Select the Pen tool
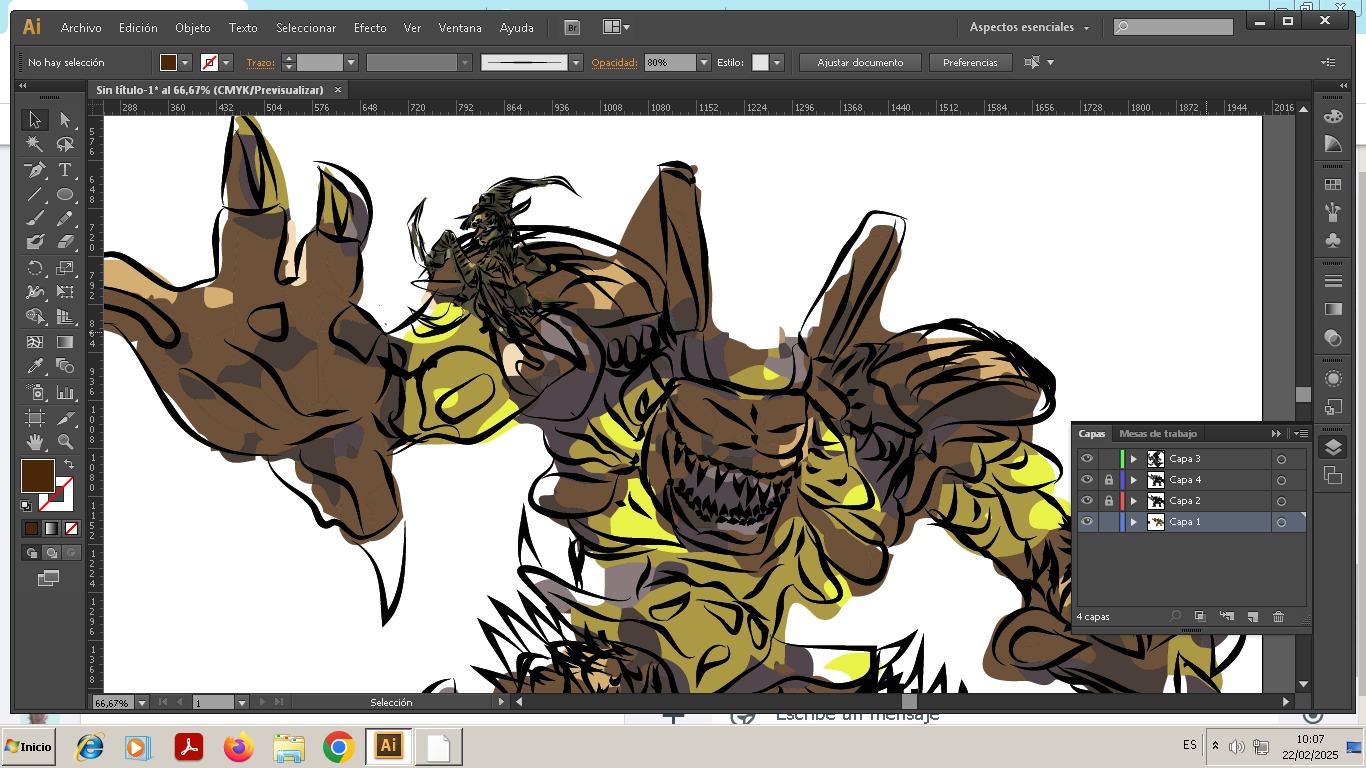This screenshot has height=768, width=1366. 34,170
